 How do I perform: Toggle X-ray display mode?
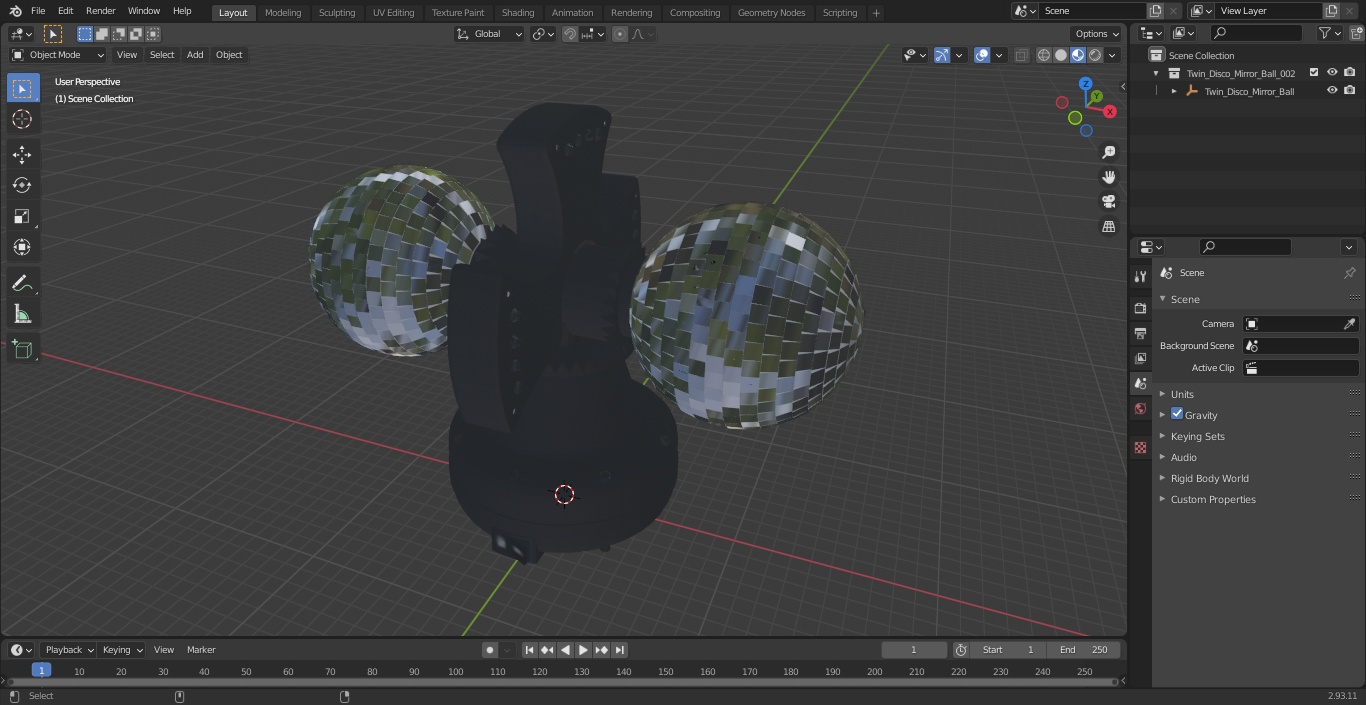pyautogui.click(x=1021, y=55)
